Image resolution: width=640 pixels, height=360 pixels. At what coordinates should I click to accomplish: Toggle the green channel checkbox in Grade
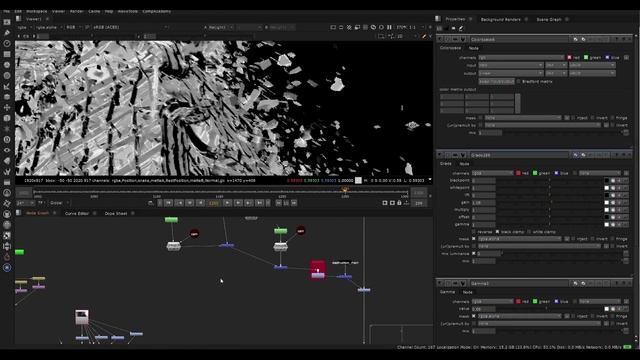535,173
